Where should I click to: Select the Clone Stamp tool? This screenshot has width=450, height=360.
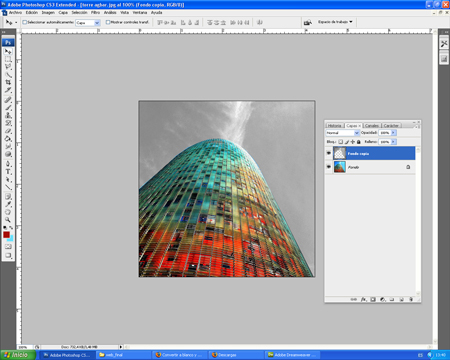8,115
